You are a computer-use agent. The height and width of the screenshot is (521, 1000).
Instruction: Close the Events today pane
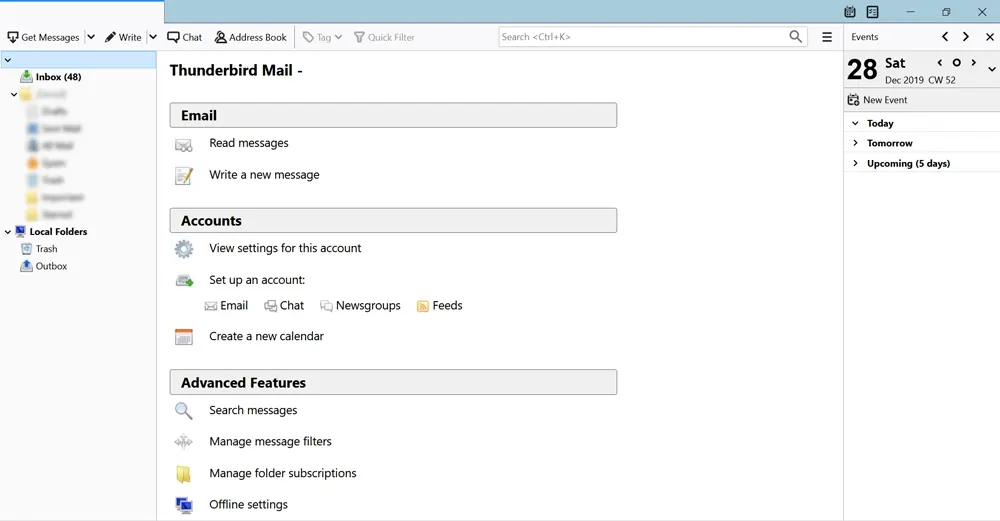coord(990,37)
